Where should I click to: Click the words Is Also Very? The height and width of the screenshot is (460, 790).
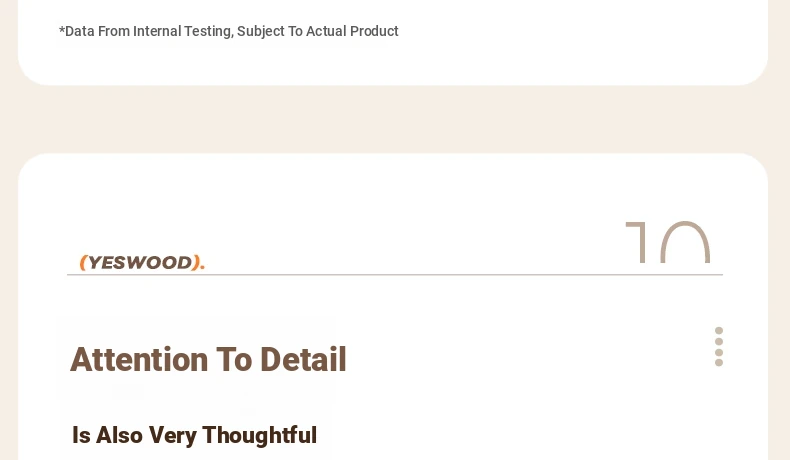click(x=134, y=435)
